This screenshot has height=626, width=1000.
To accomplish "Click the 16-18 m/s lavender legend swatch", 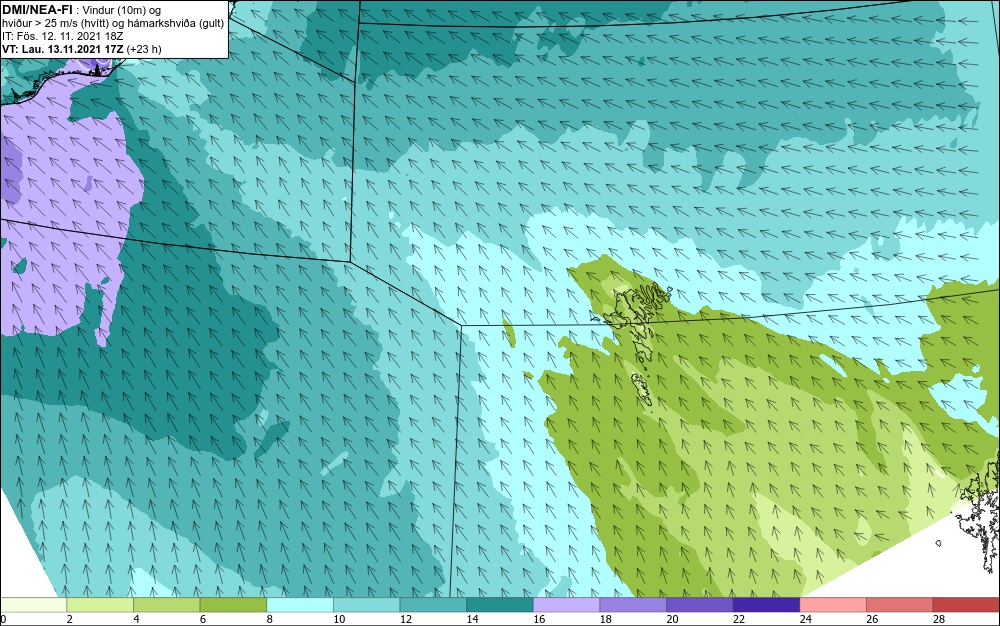I will tap(566, 605).
